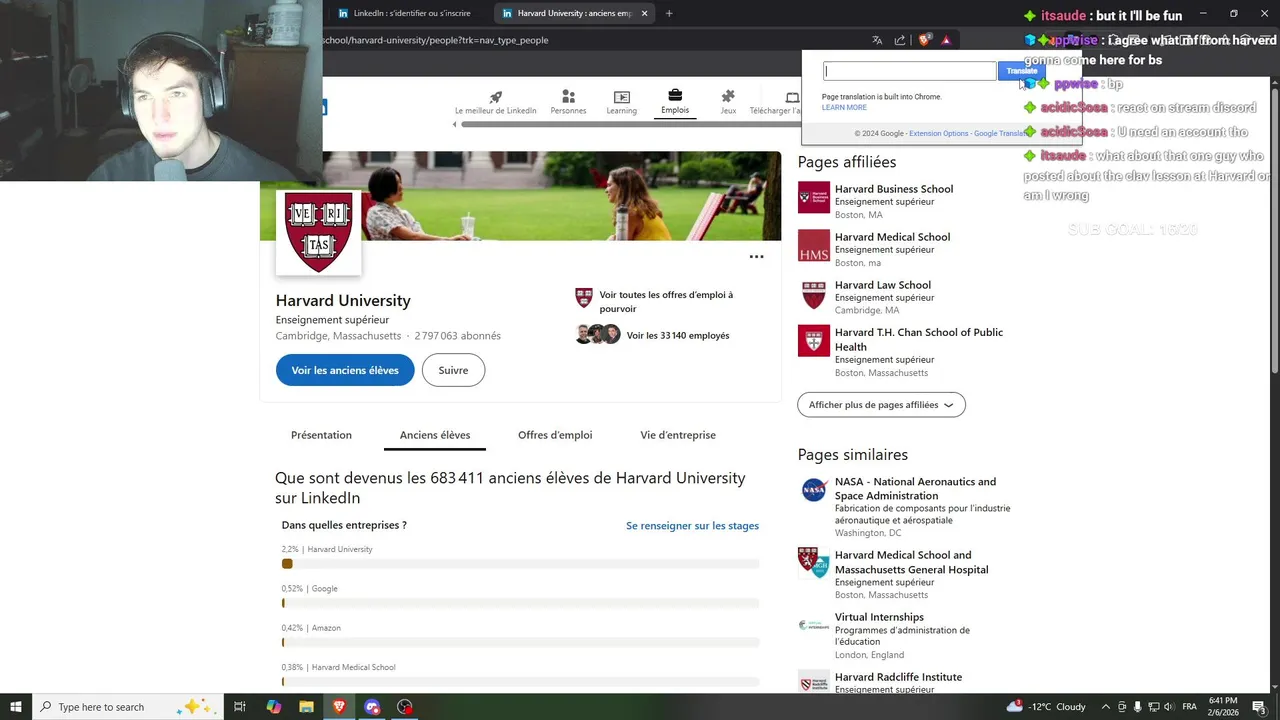Image resolution: width=1280 pixels, height=720 pixels.
Task: Click the Google company bar
Action: [x=520, y=603]
